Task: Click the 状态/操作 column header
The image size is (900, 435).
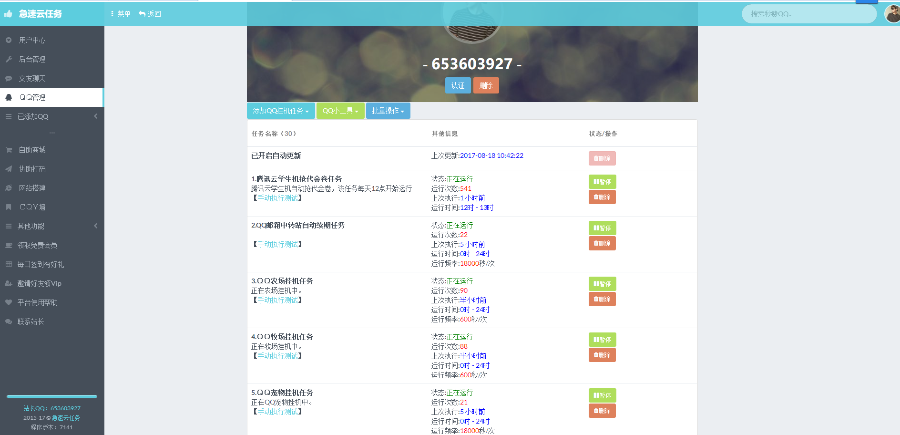Action: (603, 134)
